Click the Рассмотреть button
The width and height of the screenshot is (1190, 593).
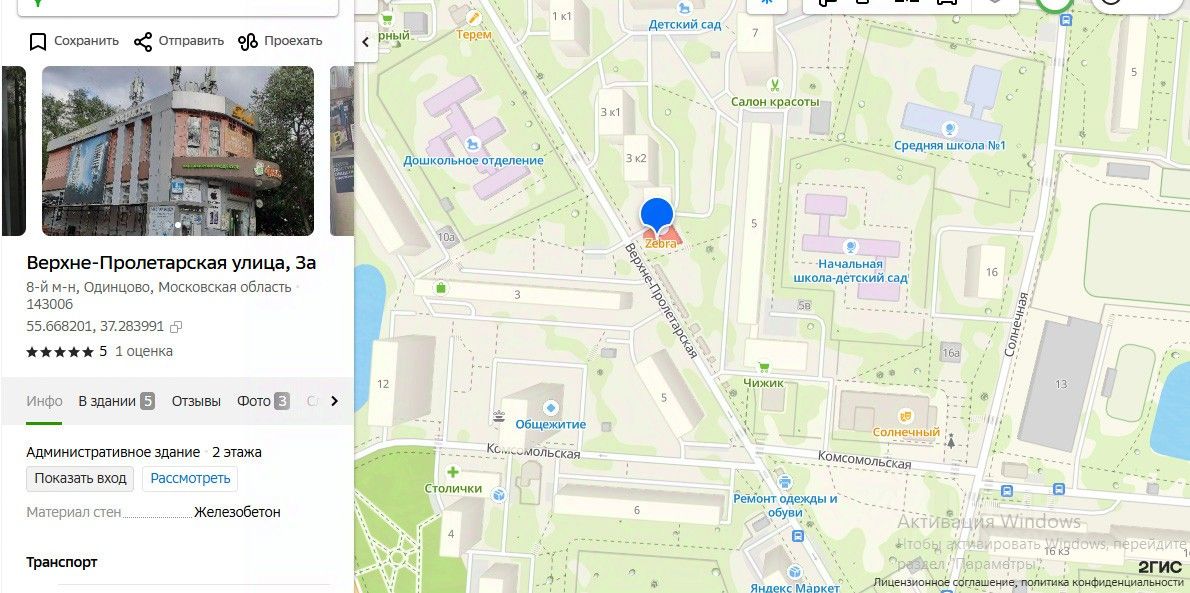pyautogui.click(x=190, y=478)
